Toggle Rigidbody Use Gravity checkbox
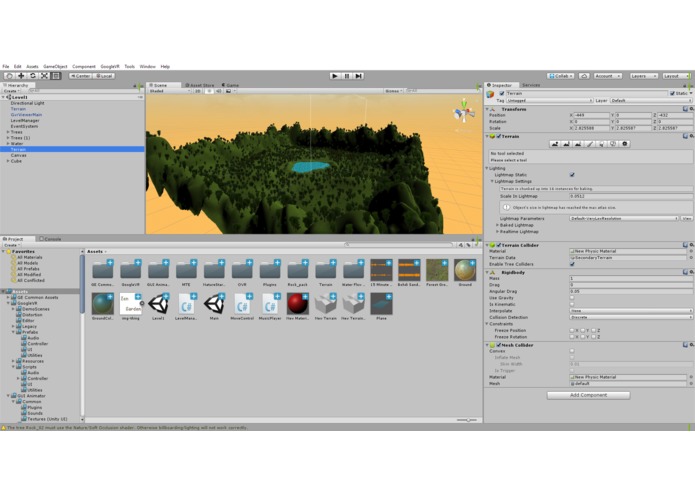695x494 pixels. [x=572, y=298]
